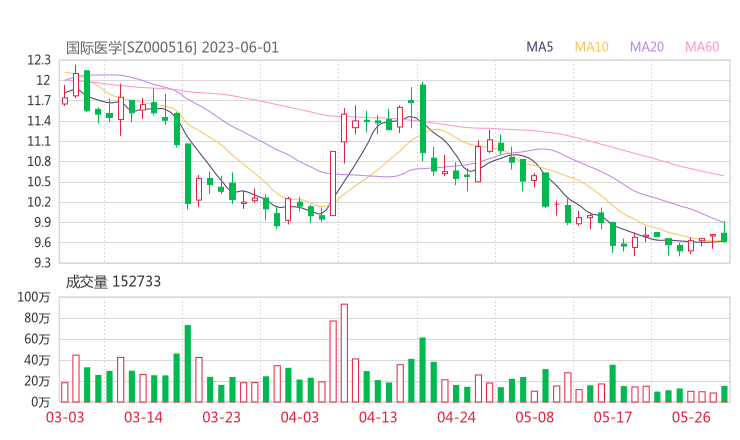Click the MA60 legend label
Screen dimensions: 740x440
coord(702,47)
